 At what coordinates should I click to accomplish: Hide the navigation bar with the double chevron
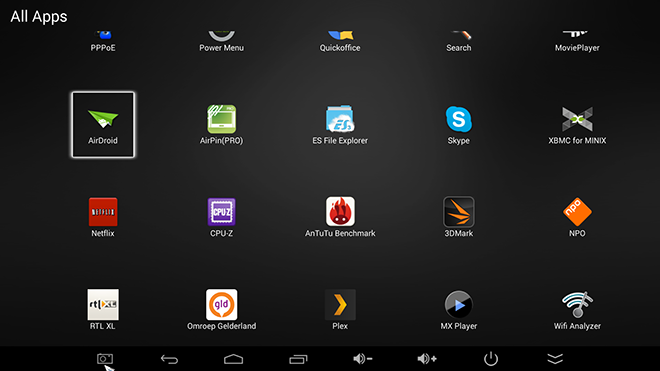coord(555,359)
